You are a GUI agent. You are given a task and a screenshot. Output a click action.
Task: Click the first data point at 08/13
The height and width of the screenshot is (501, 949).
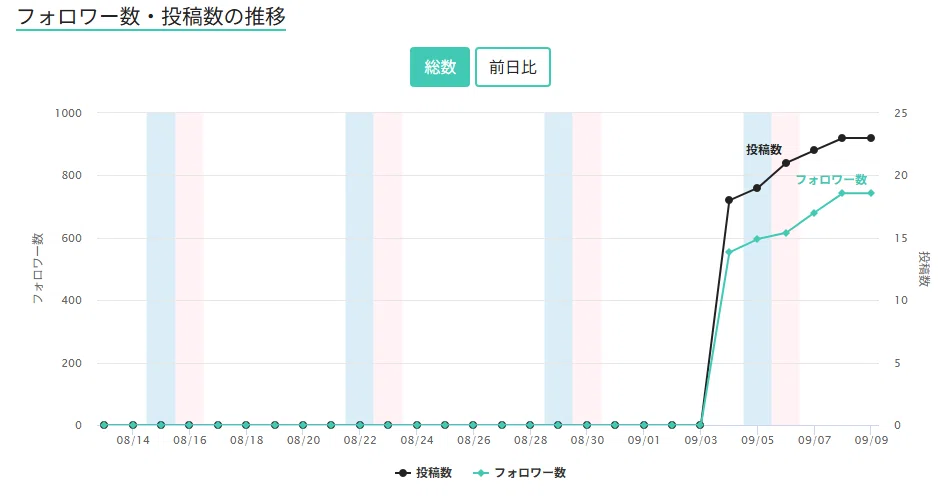[x=104, y=425]
